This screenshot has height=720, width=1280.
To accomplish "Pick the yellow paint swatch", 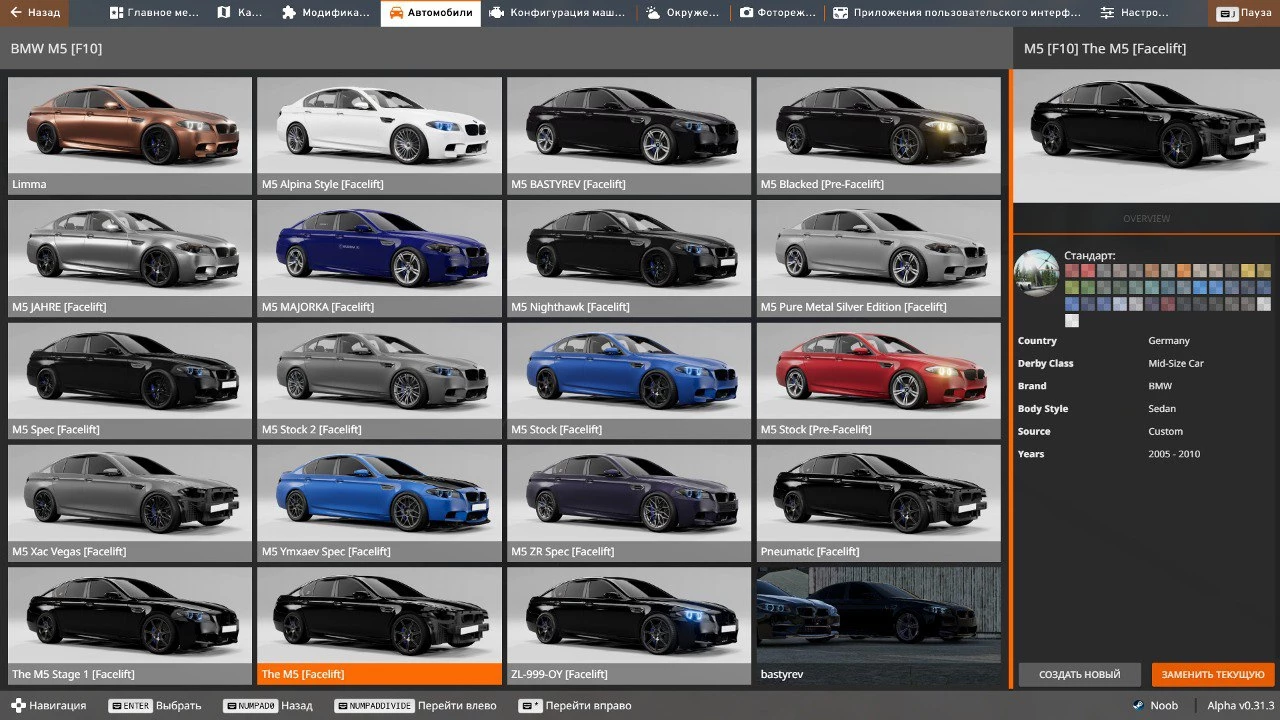I will (1248, 271).
